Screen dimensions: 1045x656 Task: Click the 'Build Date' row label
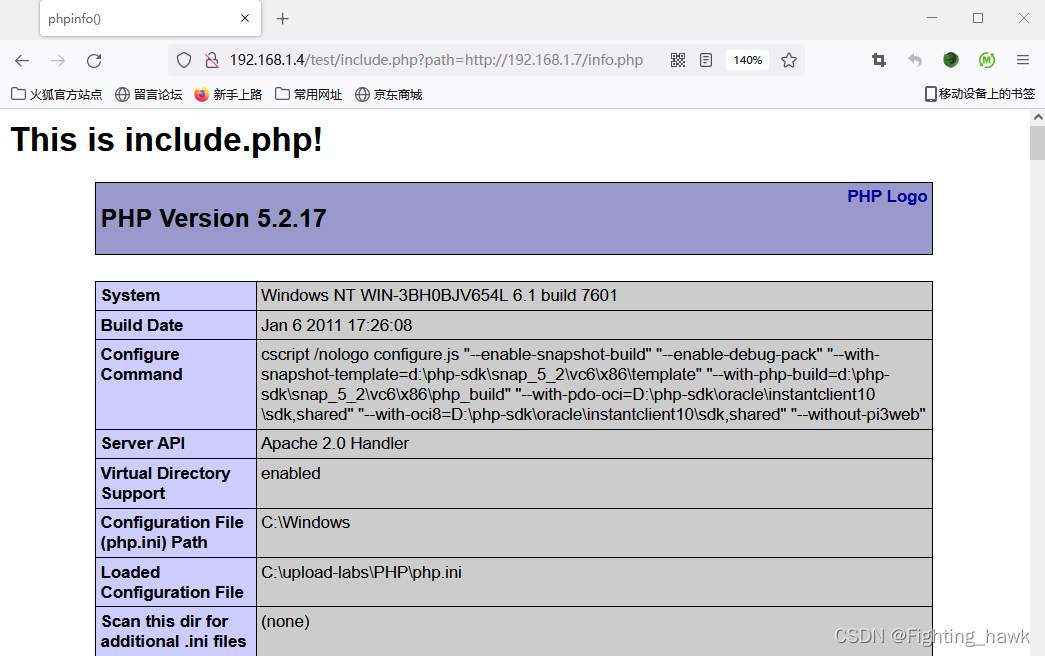point(142,325)
